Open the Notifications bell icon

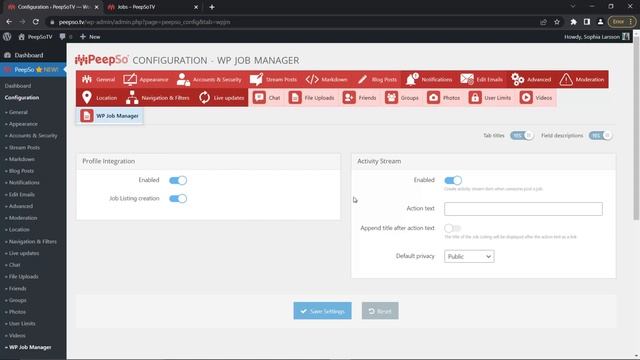pyautogui.click(x=411, y=79)
